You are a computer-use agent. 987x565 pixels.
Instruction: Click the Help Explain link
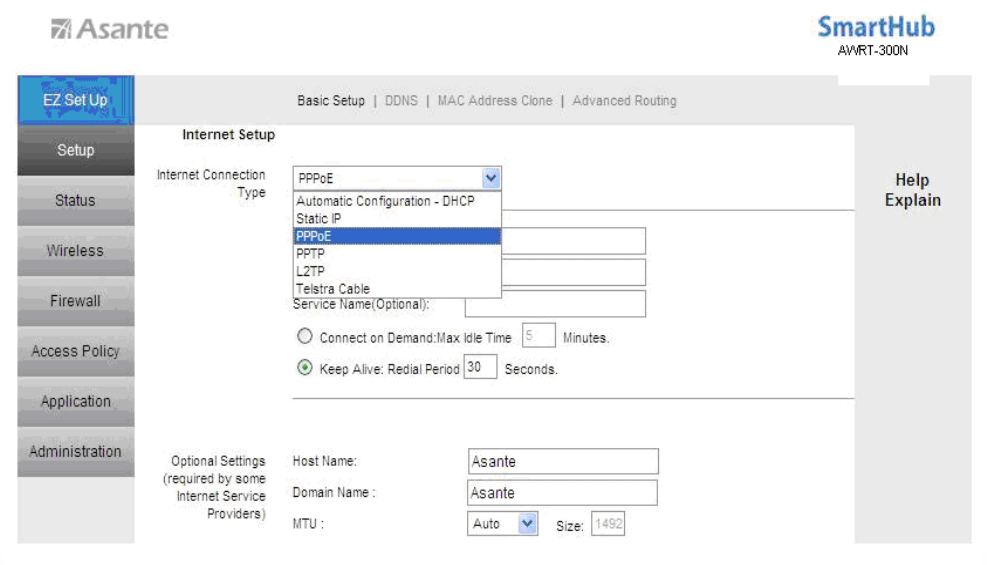tap(912, 190)
